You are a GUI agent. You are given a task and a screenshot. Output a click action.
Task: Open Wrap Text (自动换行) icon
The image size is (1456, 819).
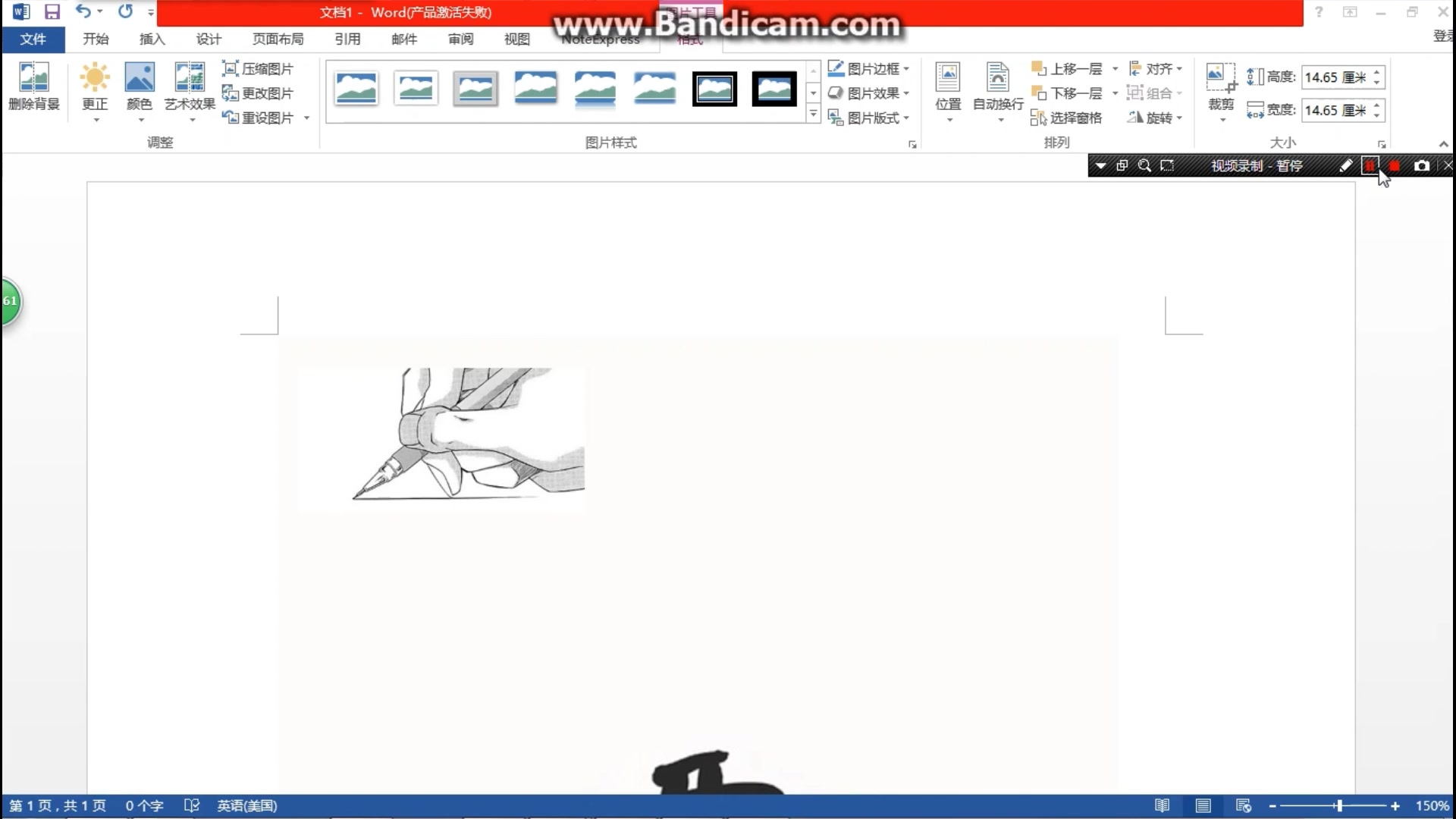(998, 78)
